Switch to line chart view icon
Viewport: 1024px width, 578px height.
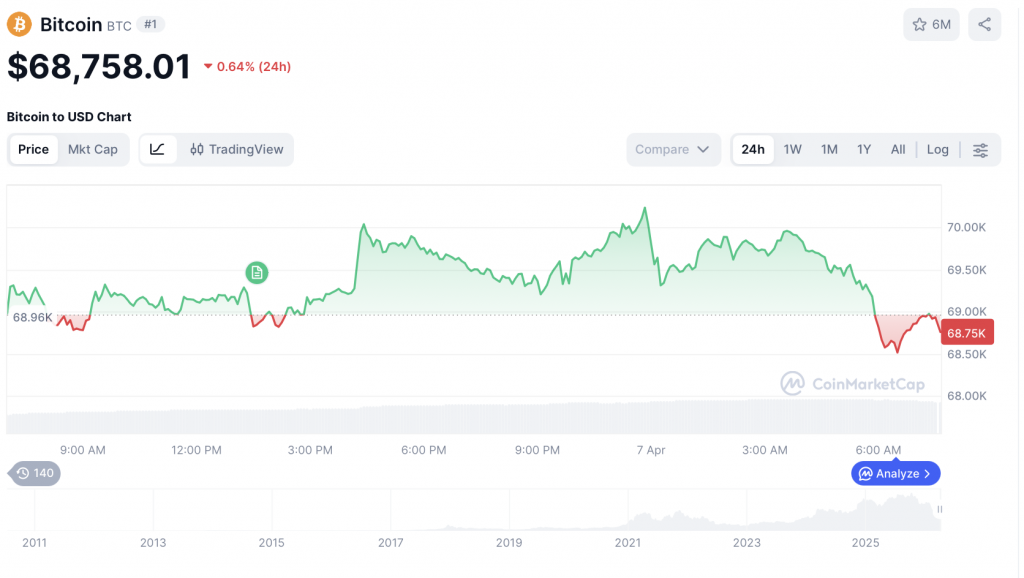(158, 149)
